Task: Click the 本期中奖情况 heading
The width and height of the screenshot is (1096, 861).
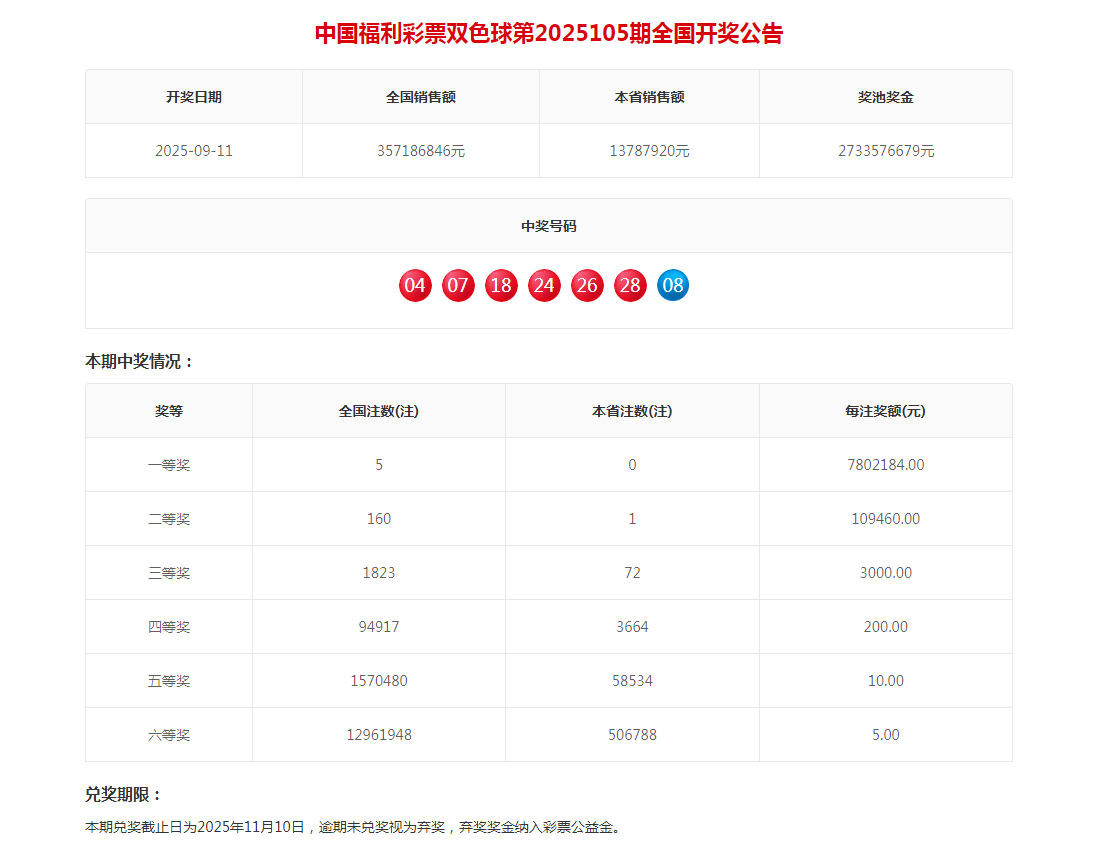Action: pyautogui.click(x=139, y=361)
